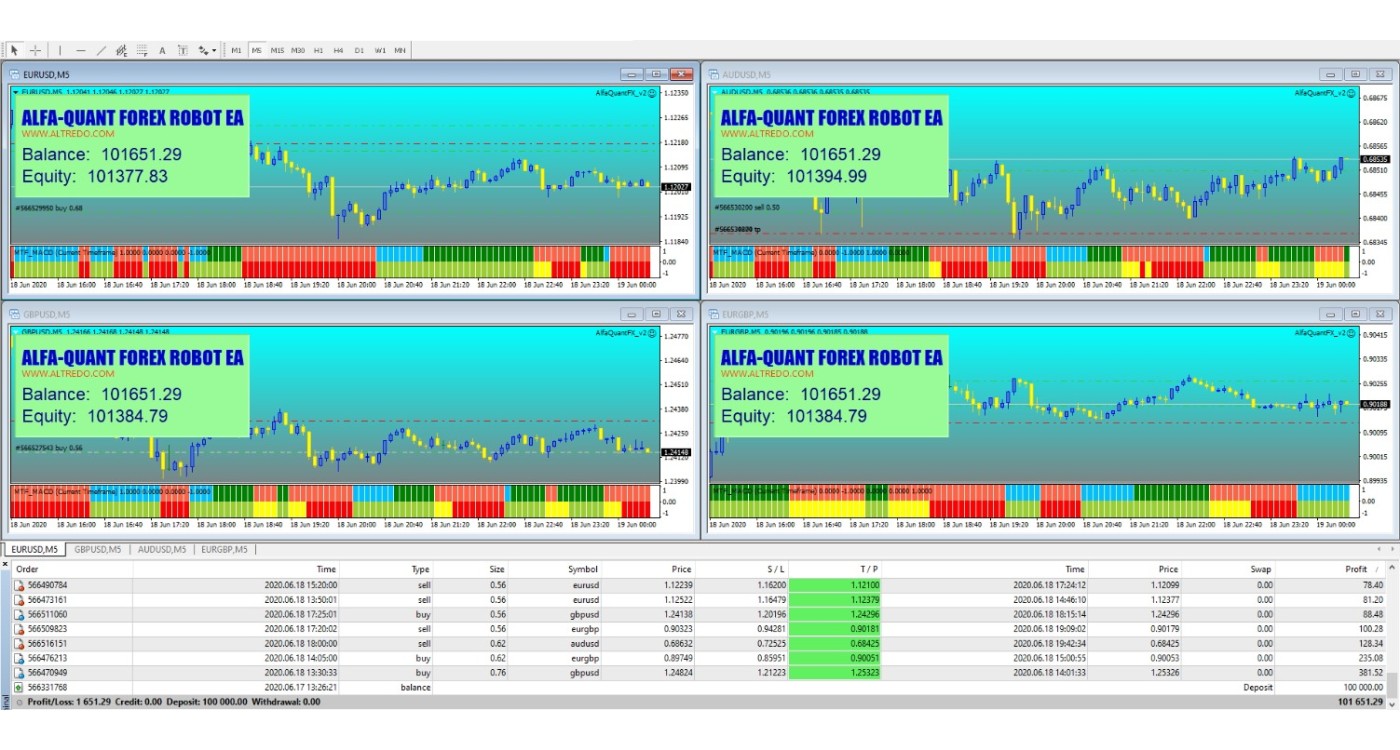This screenshot has height=750, width=1400.
Task: Switch to the M15 timeframe
Action: coord(277,50)
